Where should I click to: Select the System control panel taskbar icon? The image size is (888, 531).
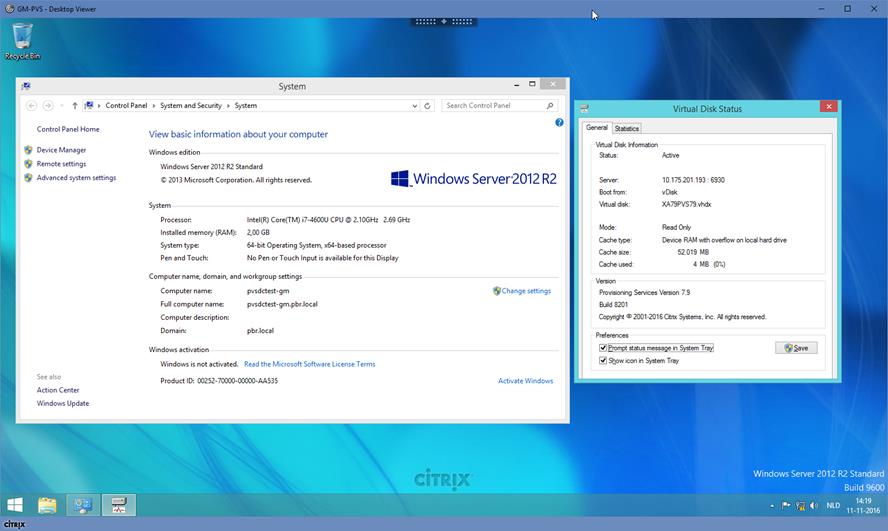click(83, 504)
